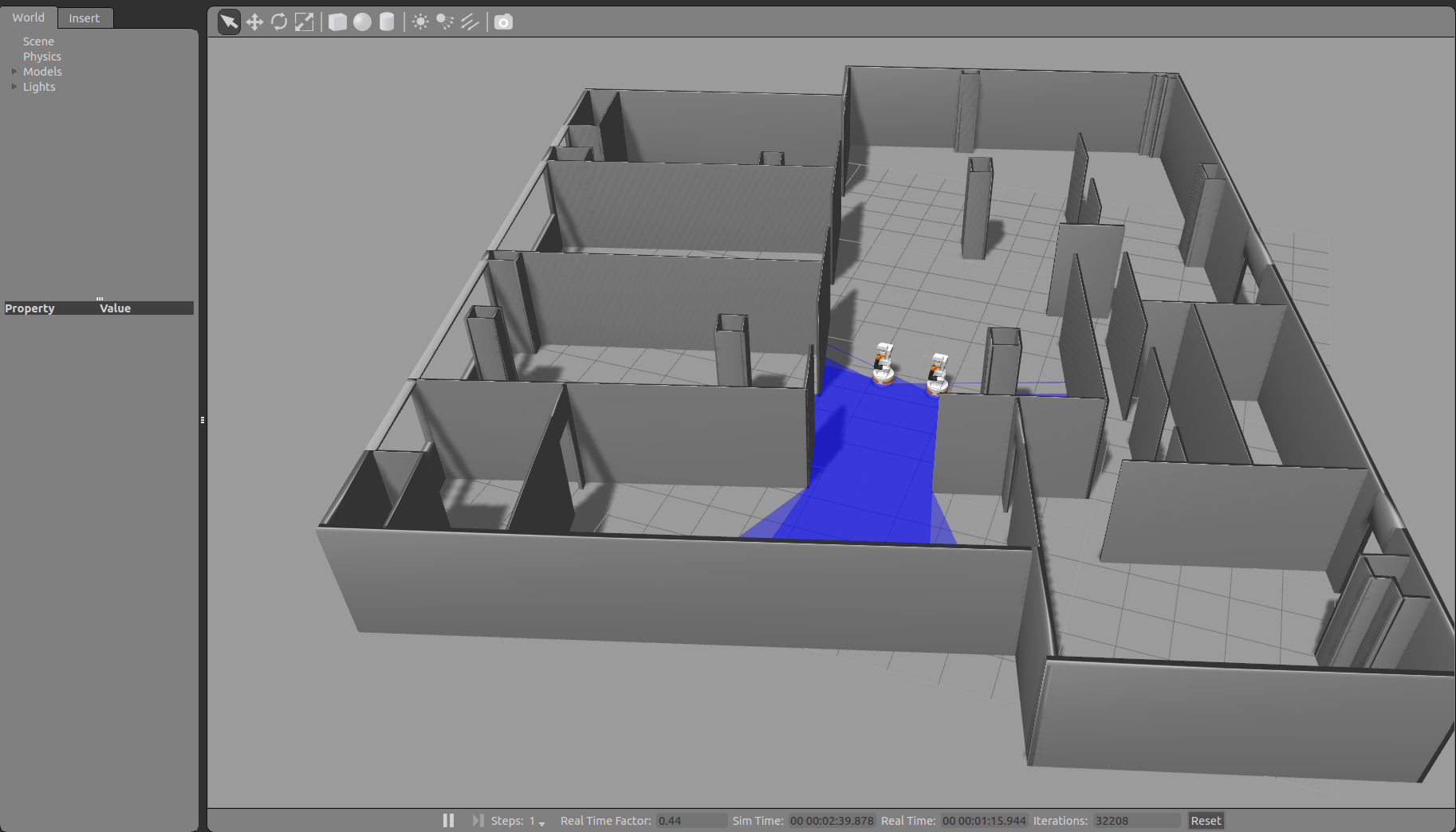Screen dimensions: 1456x832
Task: Expand the Lights tree item
Action: pyautogui.click(x=14, y=87)
